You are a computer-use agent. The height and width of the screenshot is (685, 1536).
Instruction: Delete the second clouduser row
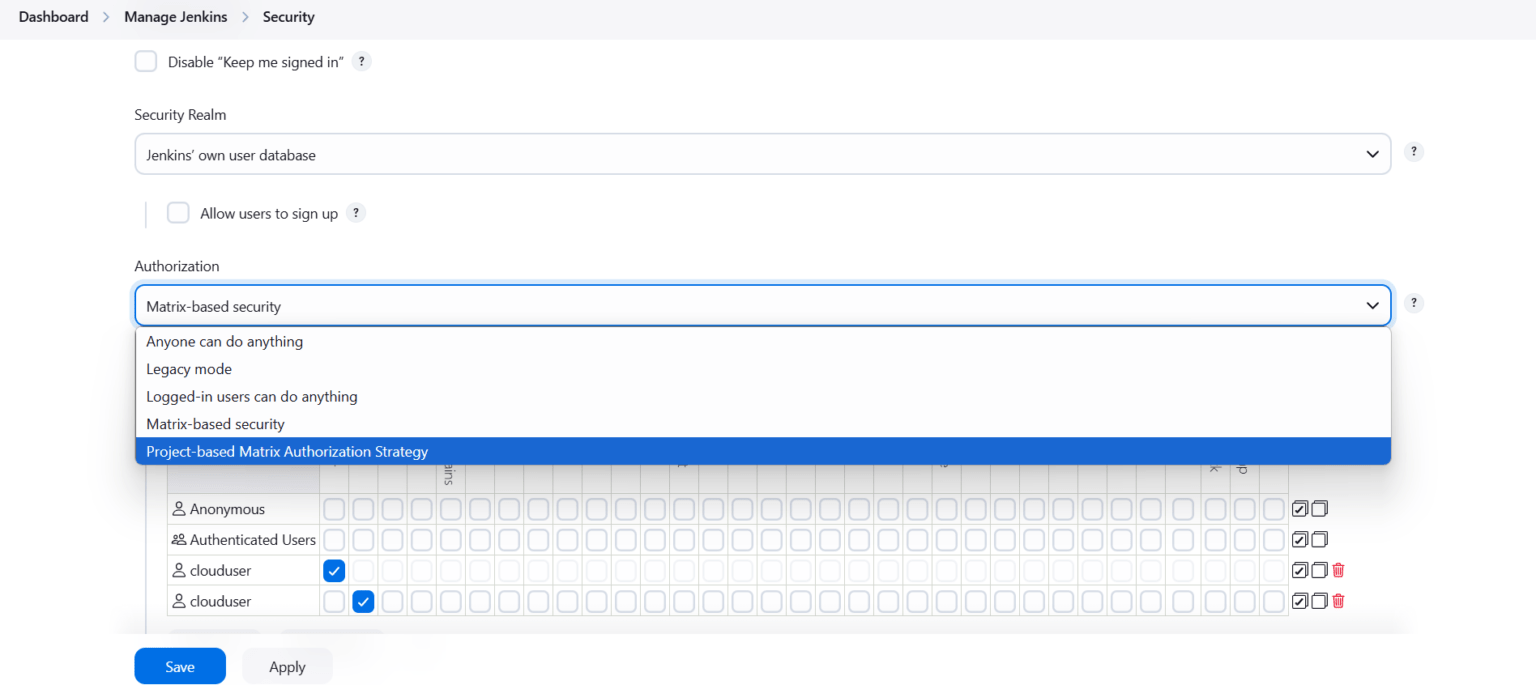[1338, 601]
